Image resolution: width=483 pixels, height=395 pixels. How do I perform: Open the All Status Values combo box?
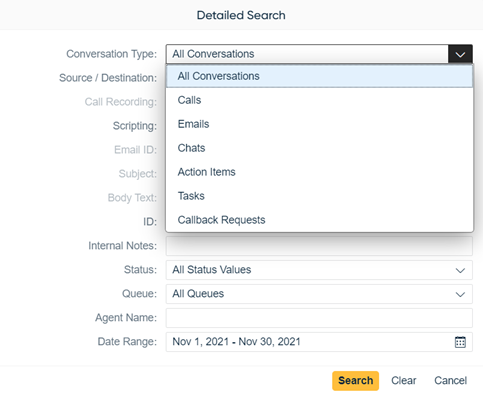tap(319, 270)
